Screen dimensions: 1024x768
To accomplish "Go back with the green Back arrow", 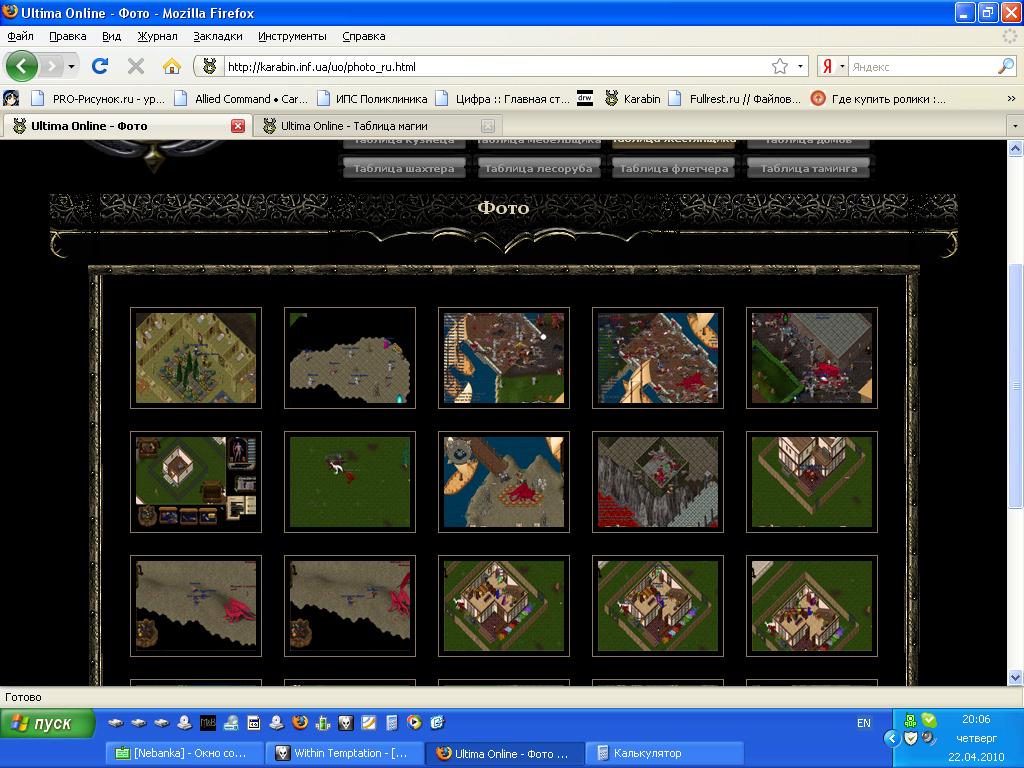I will (x=22, y=66).
